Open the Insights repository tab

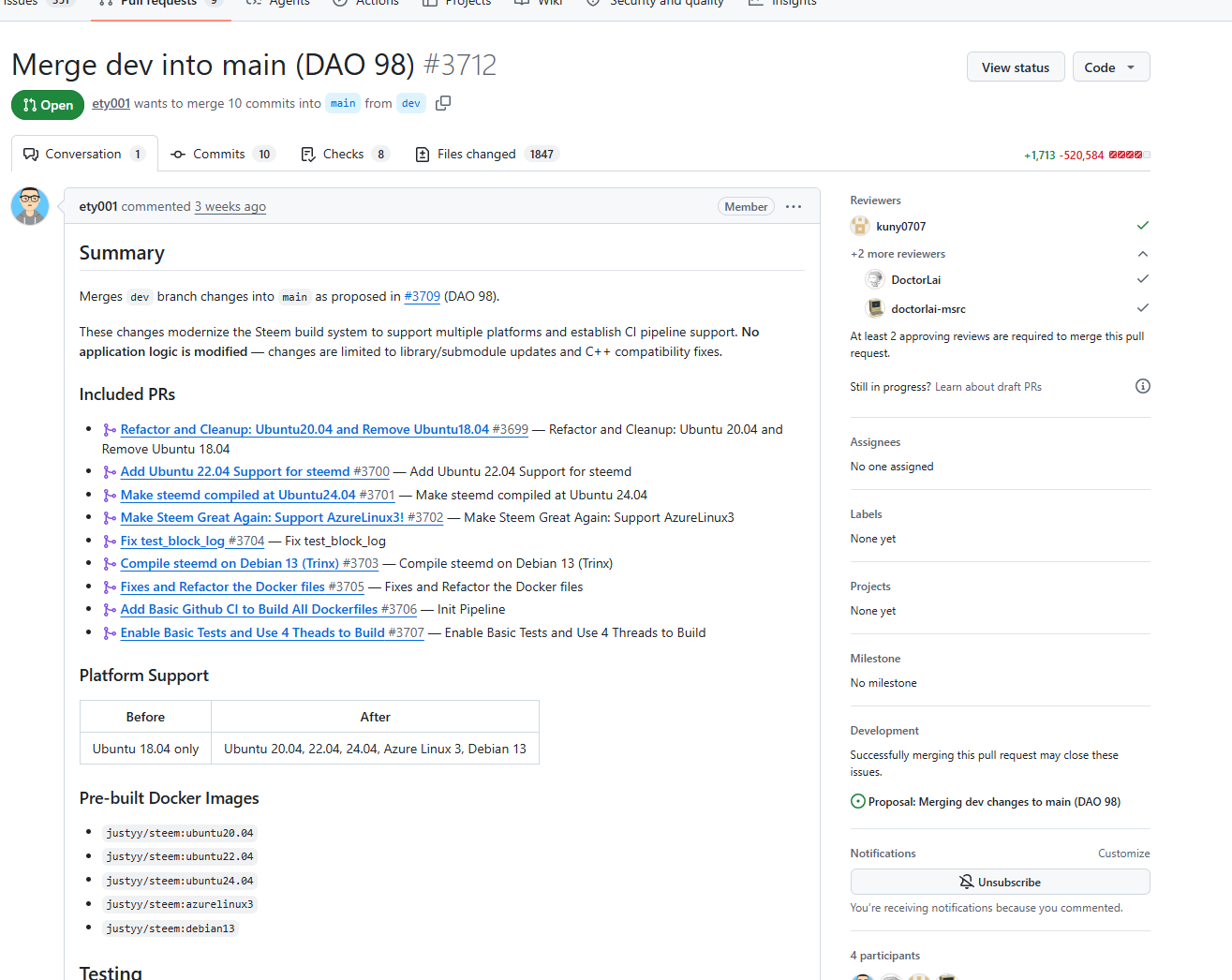click(782, 4)
